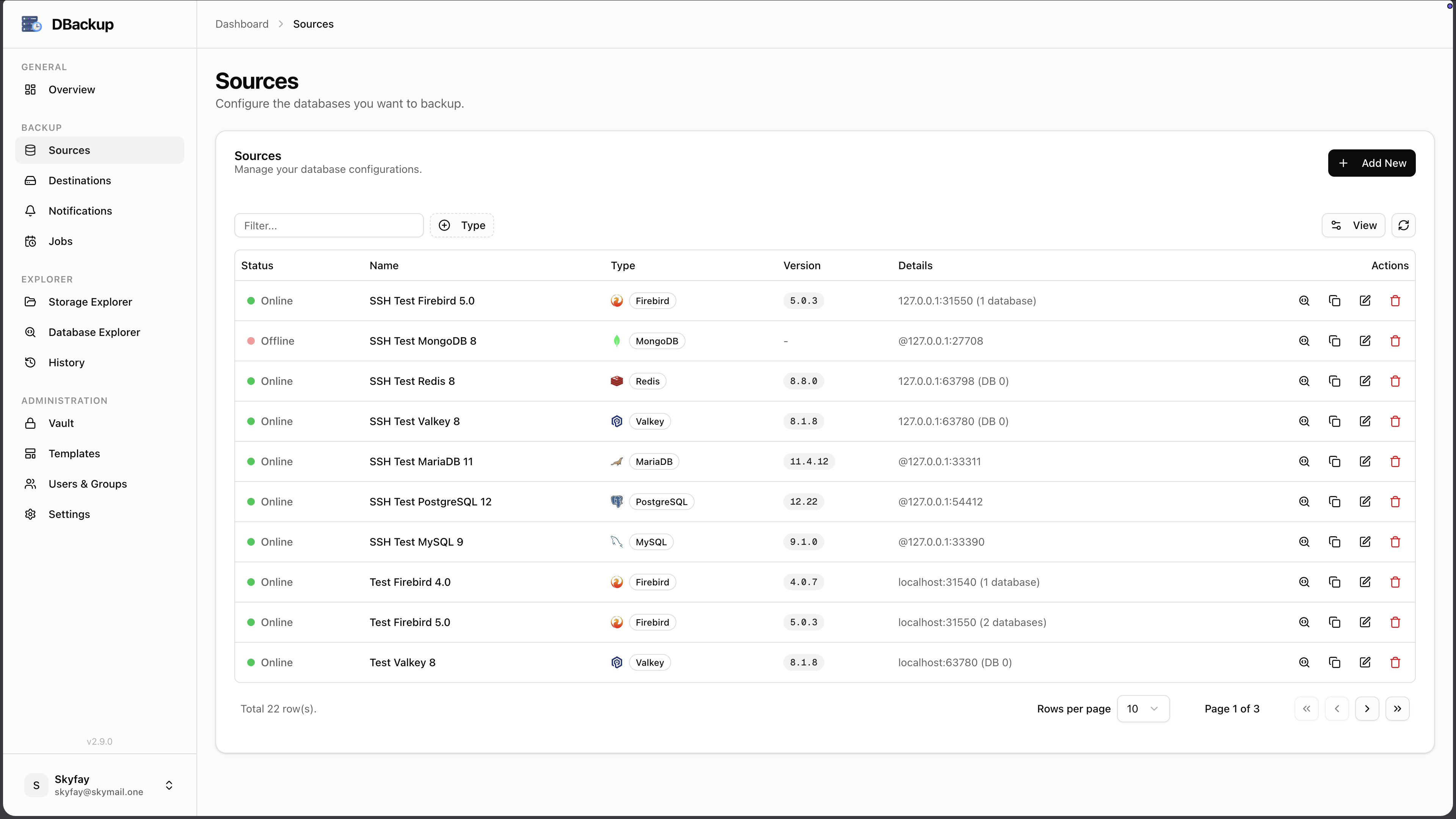Duplicate the SSH Test MariaDB 11 source
This screenshot has width=1456, height=819.
point(1335,461)
